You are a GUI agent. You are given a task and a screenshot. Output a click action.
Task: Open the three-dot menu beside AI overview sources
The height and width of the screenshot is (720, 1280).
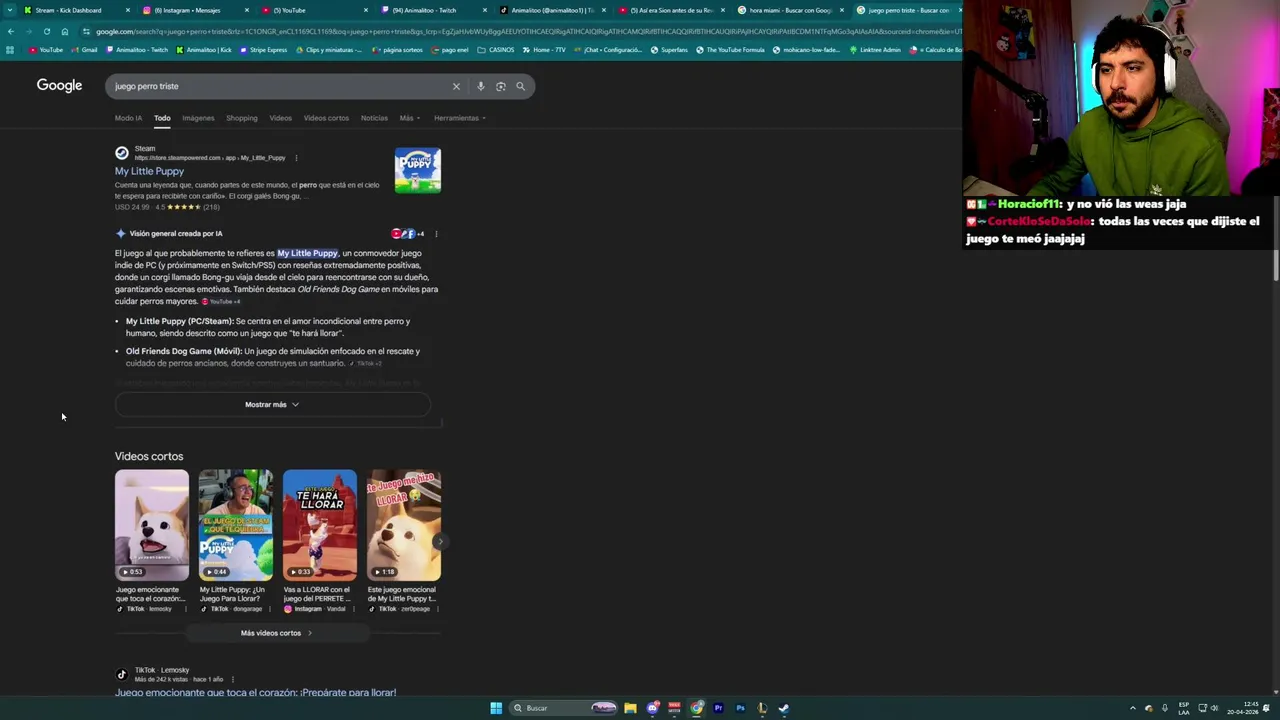point(436,234)
